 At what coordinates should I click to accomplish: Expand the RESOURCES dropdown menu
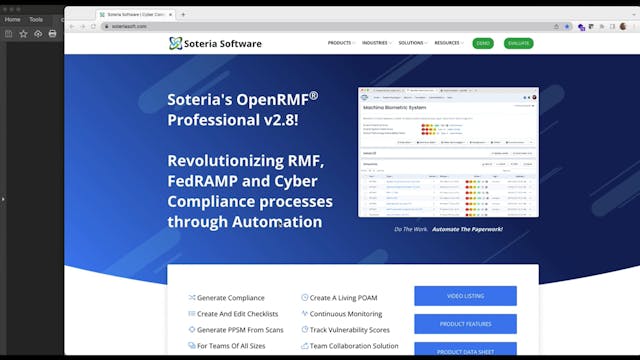[x=449, y=43]
